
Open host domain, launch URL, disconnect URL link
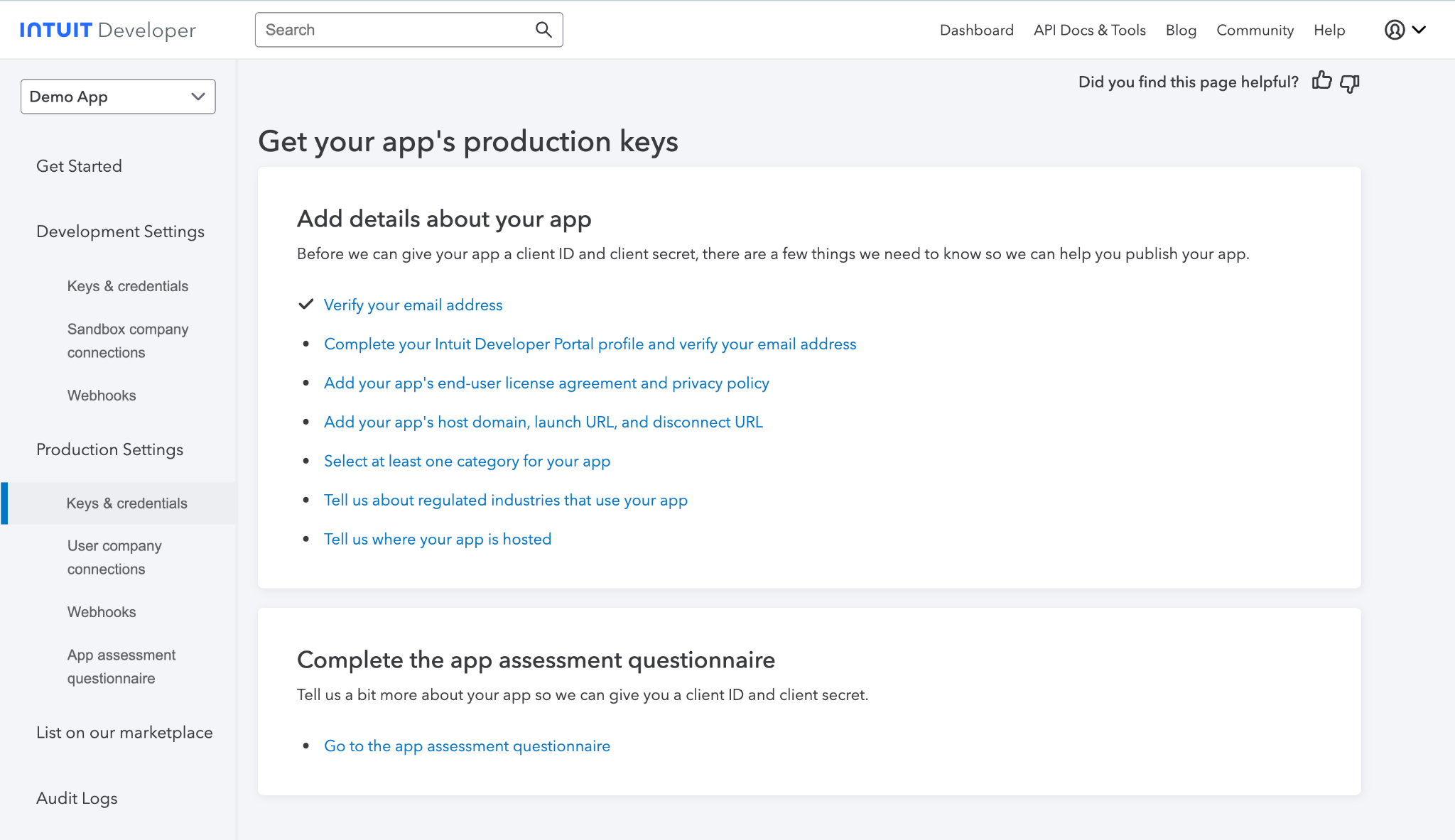(x=543, y=422)
